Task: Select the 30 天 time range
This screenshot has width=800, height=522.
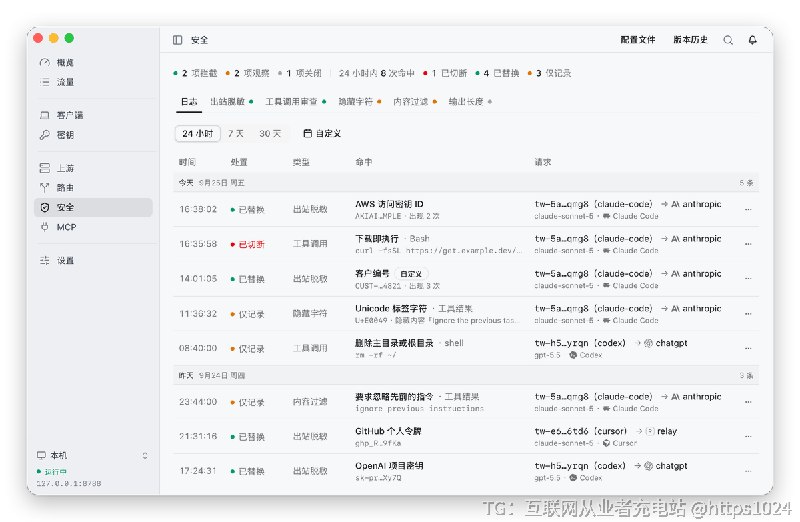Action: (x=270, y=133)
